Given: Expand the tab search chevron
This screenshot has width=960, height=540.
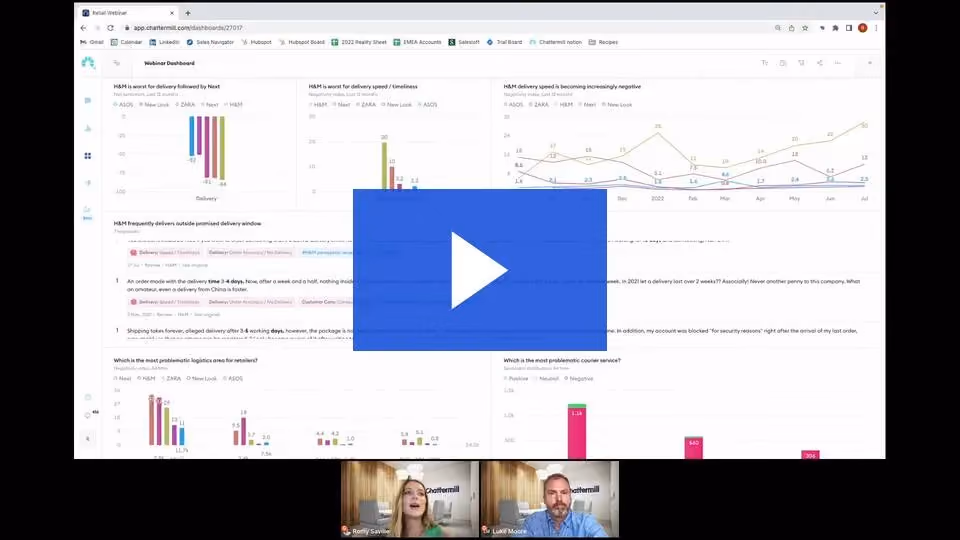Looking at the screenshot, I should (876, 12).
